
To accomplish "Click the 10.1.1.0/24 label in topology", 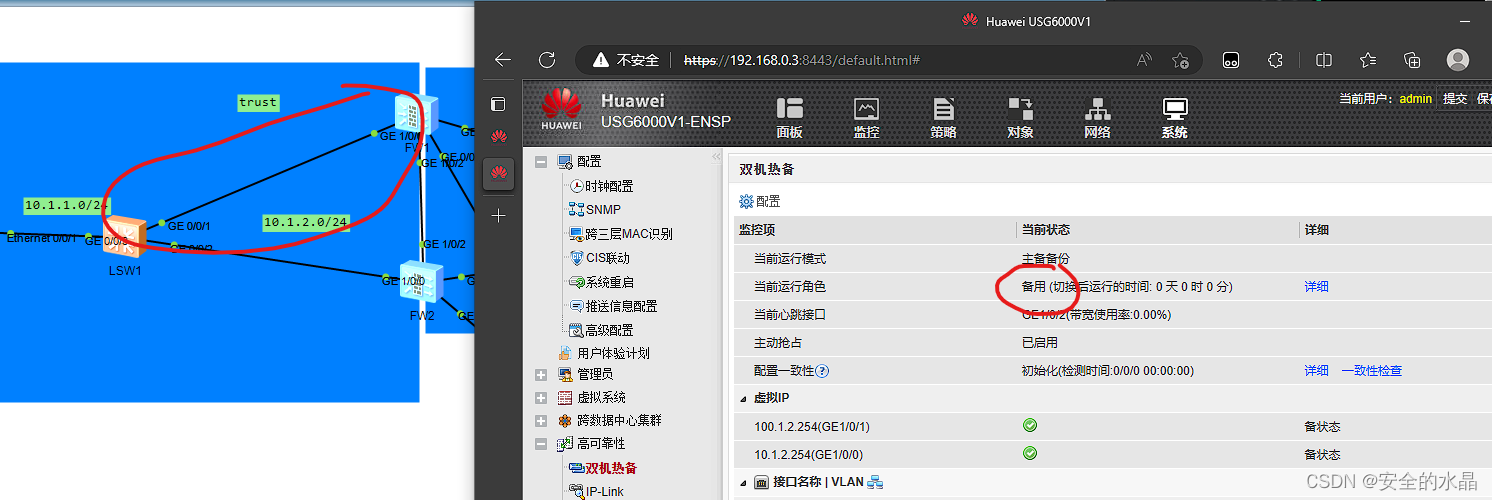I will [x=67, y=205].
